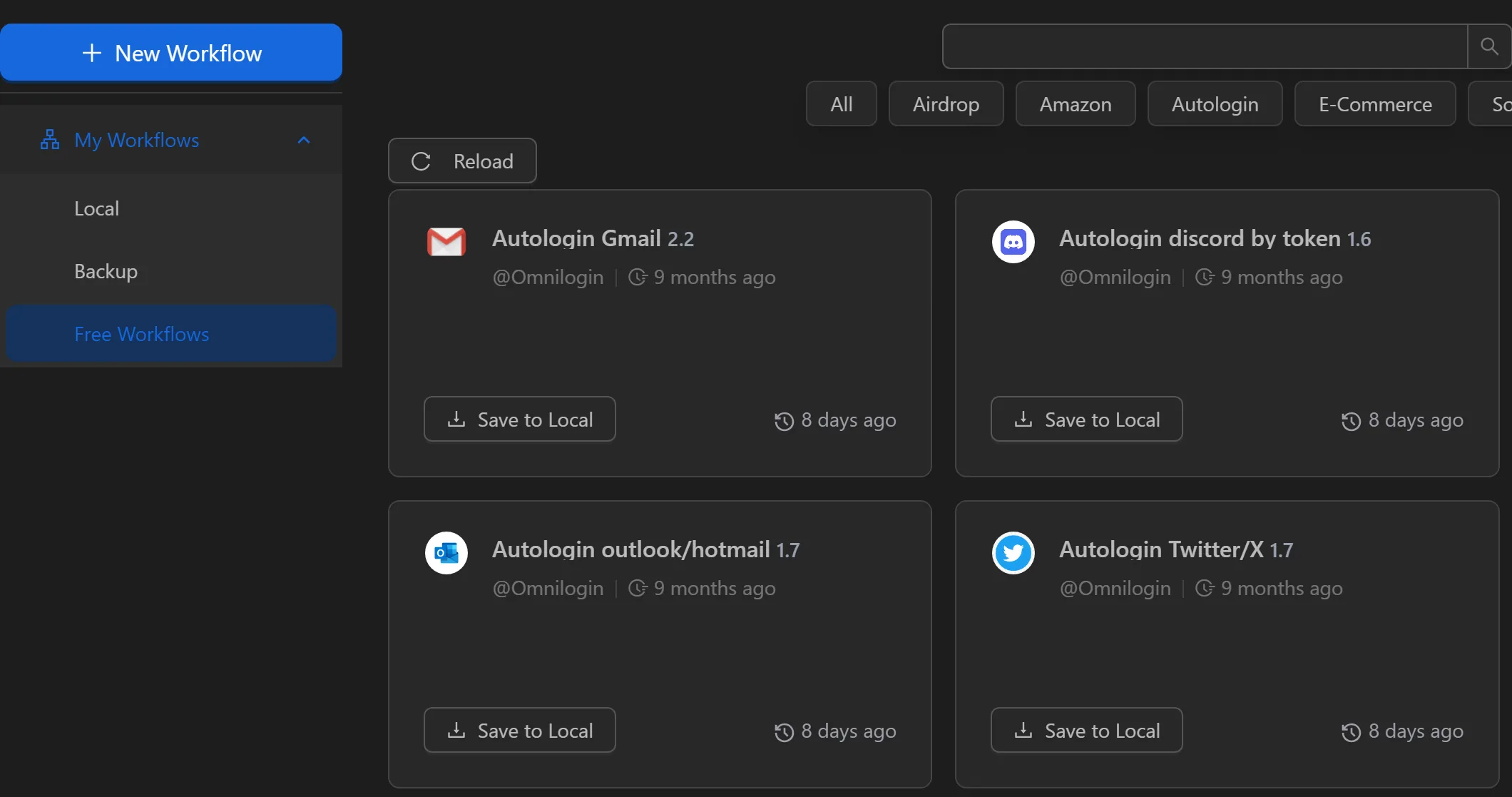Click the circular reload arrow icon
The image size is (1512, 797).
pyautogui.click(x=421, y=161)
